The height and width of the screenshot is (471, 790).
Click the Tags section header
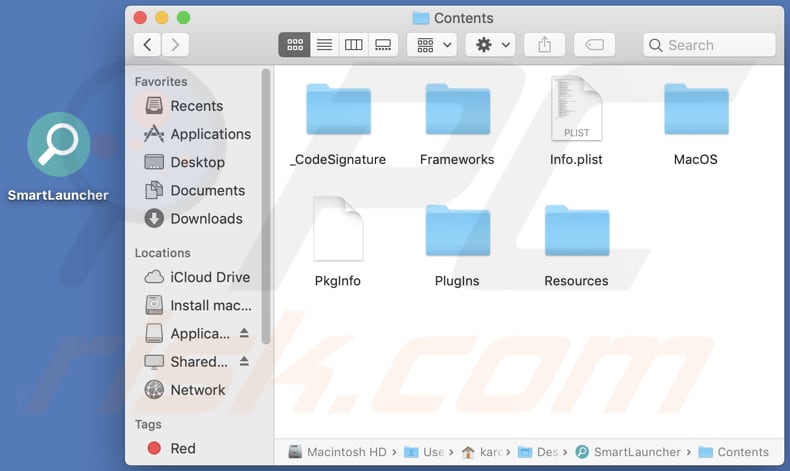(x=148, y=424)
